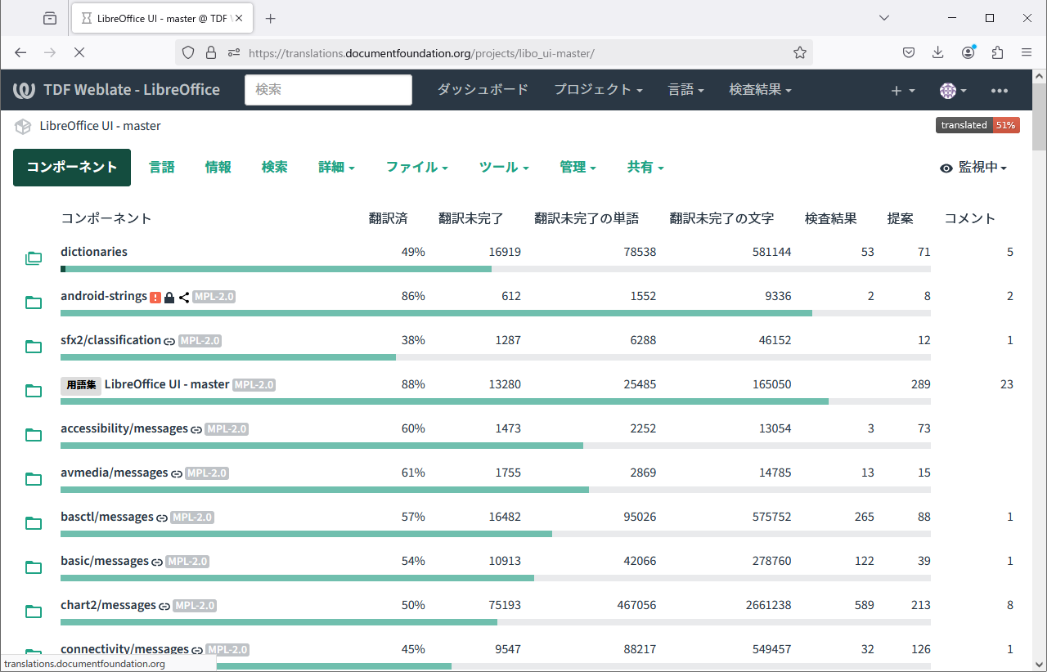
Task: Open the three-dots more menu in navbar
Action: coord(999,90)
